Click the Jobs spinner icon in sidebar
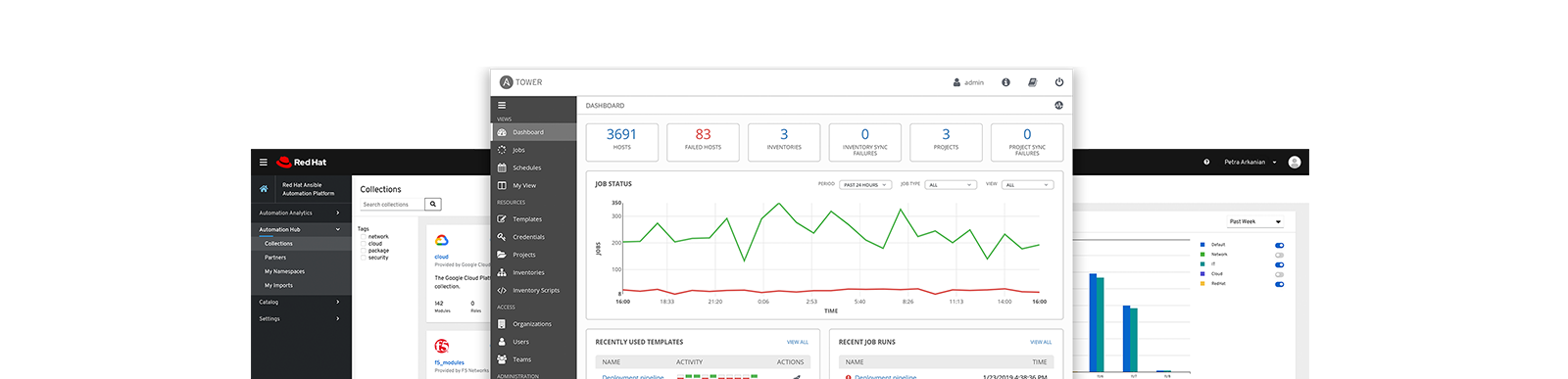1568x379 pixels. click(x=502, y=150)
